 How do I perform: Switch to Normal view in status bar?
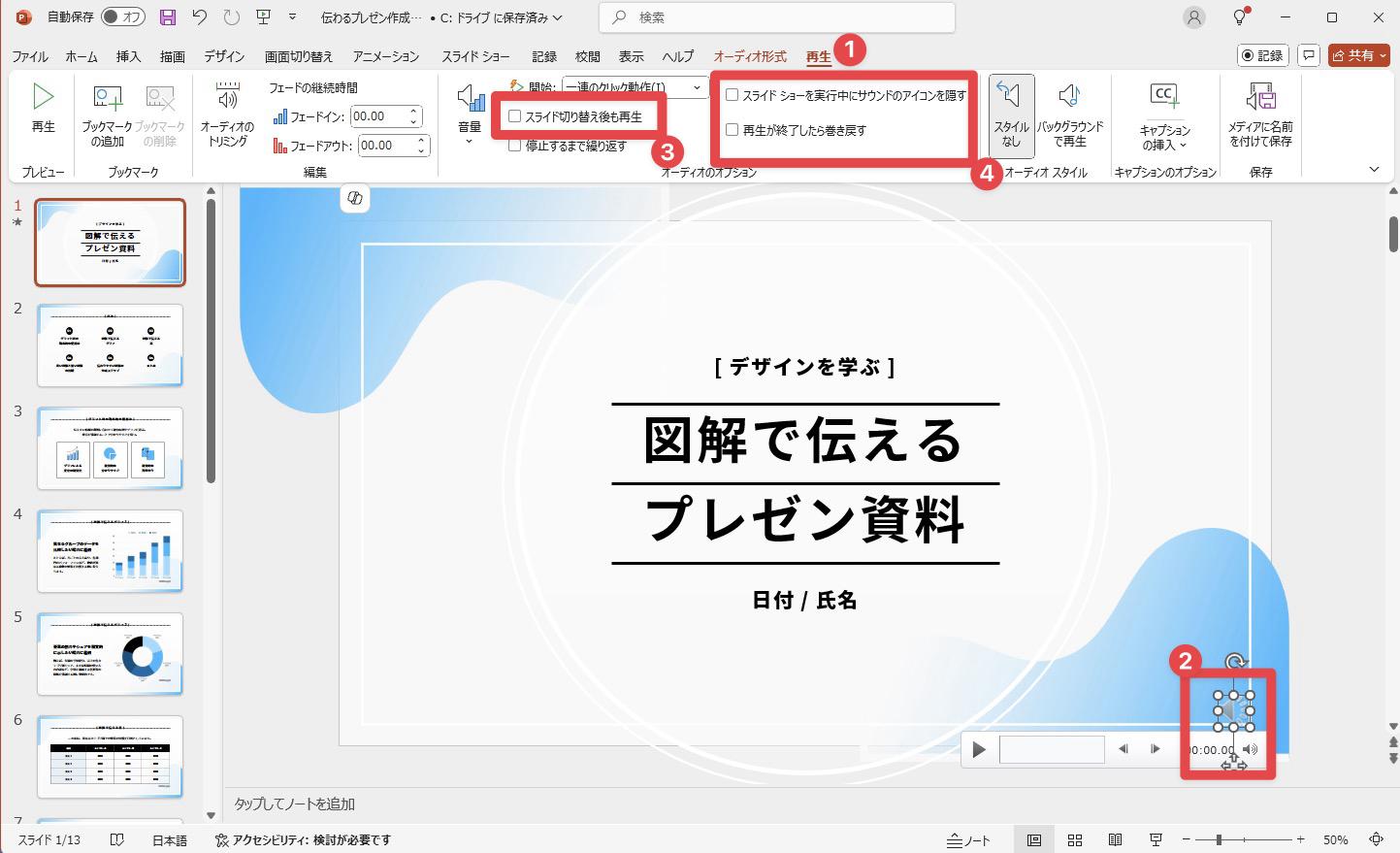click(1034, 839)
